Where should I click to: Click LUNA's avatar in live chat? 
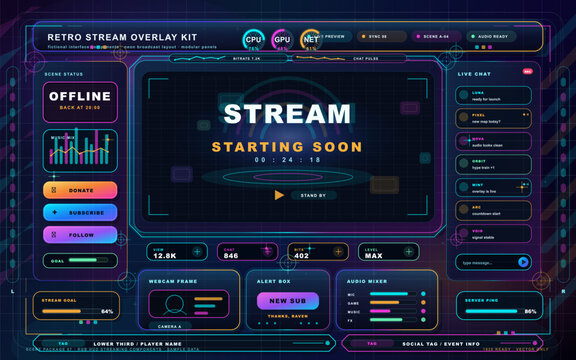464,95
